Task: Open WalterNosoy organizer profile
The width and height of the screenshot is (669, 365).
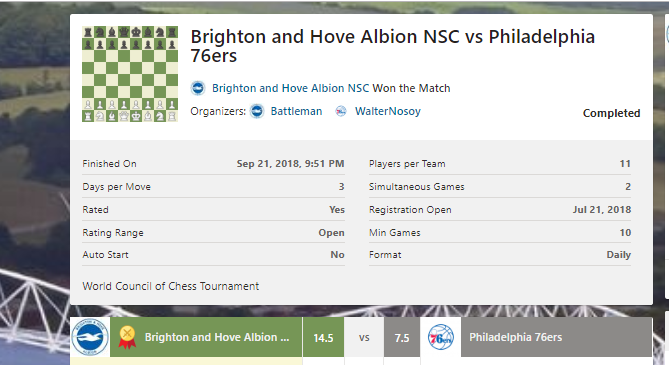Action: pyautogui.click(x=388, y=111)
